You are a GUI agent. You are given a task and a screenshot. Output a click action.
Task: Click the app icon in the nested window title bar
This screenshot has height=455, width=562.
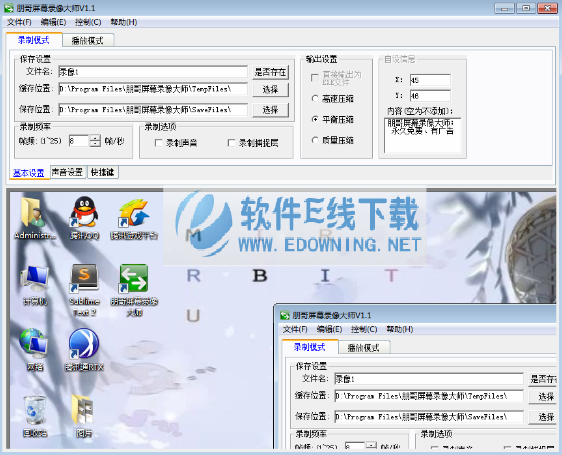pyautogui.click(x=285, y=315)
